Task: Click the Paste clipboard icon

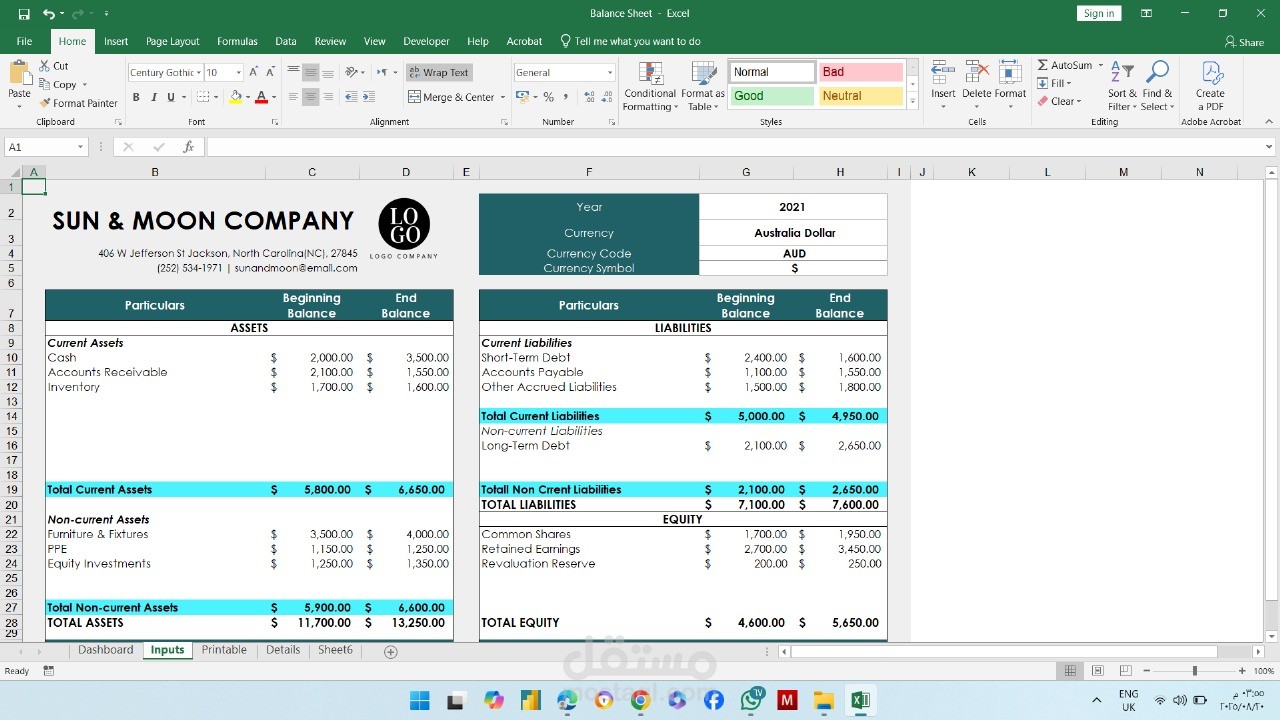Action: (x=19, y=74)
